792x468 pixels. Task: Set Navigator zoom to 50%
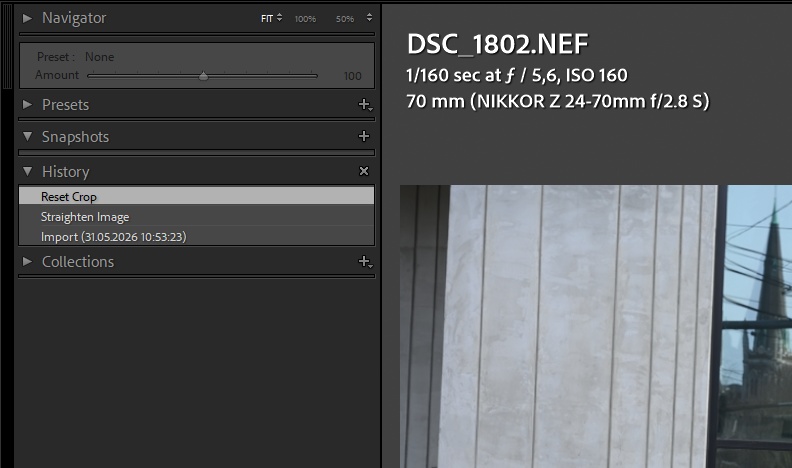344,19
